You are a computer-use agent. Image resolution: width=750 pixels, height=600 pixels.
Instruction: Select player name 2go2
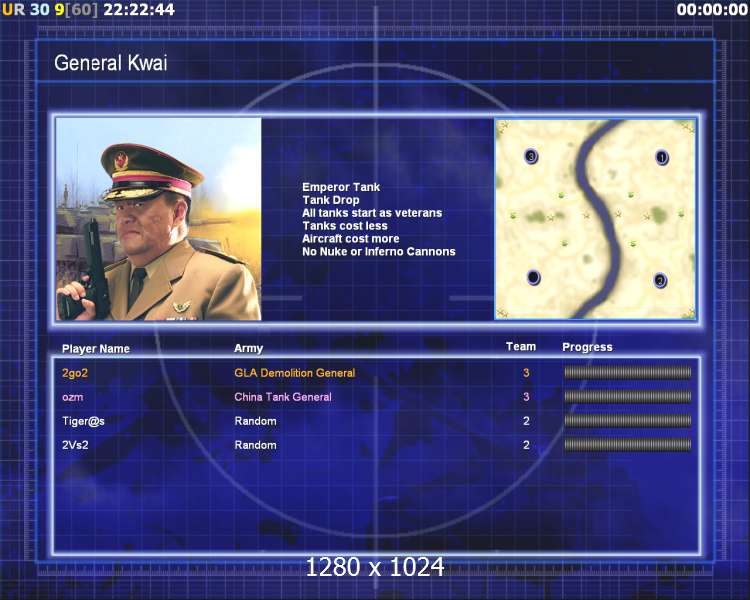tap(75, 373)
